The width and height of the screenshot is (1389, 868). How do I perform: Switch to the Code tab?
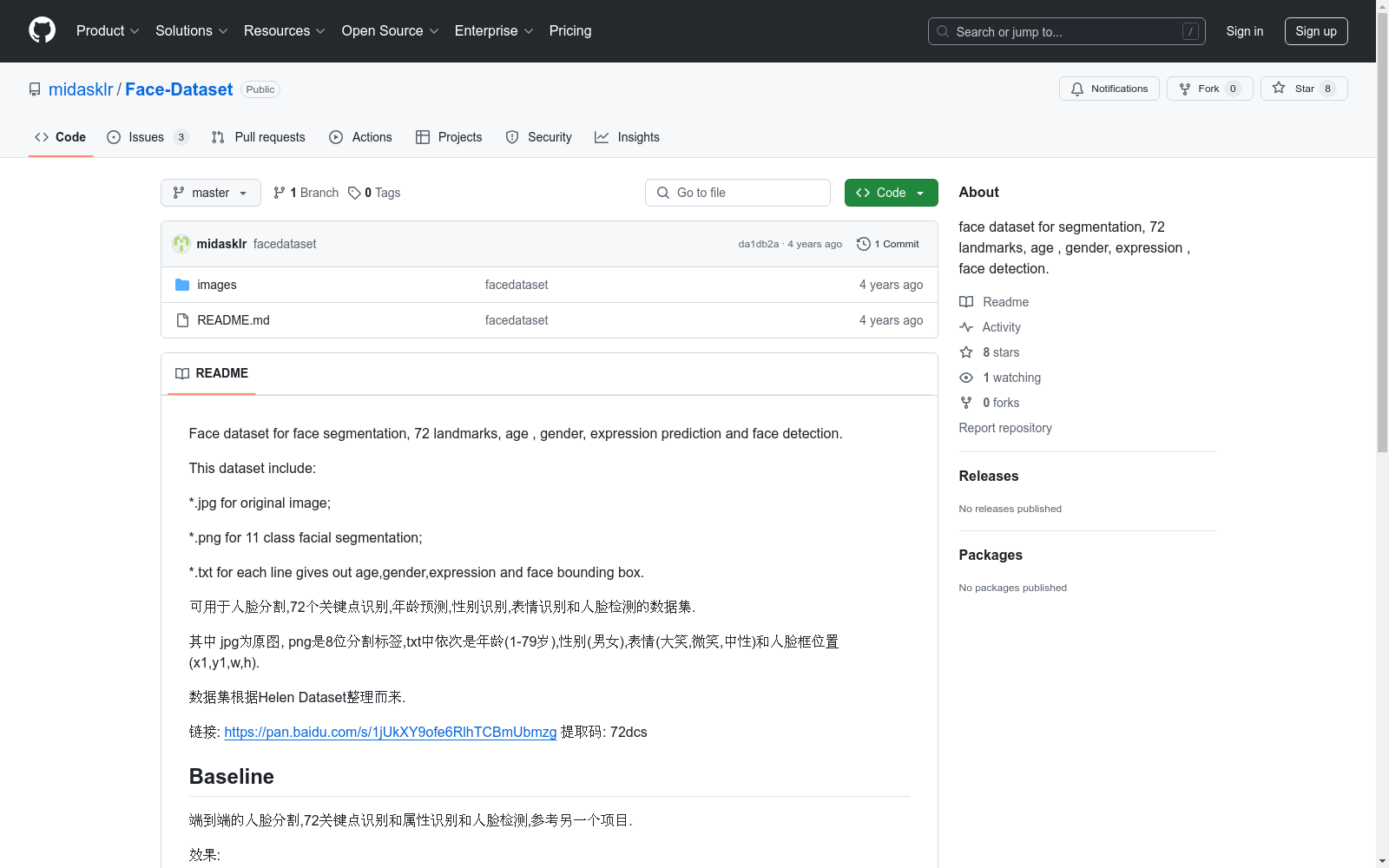[61, 137]
